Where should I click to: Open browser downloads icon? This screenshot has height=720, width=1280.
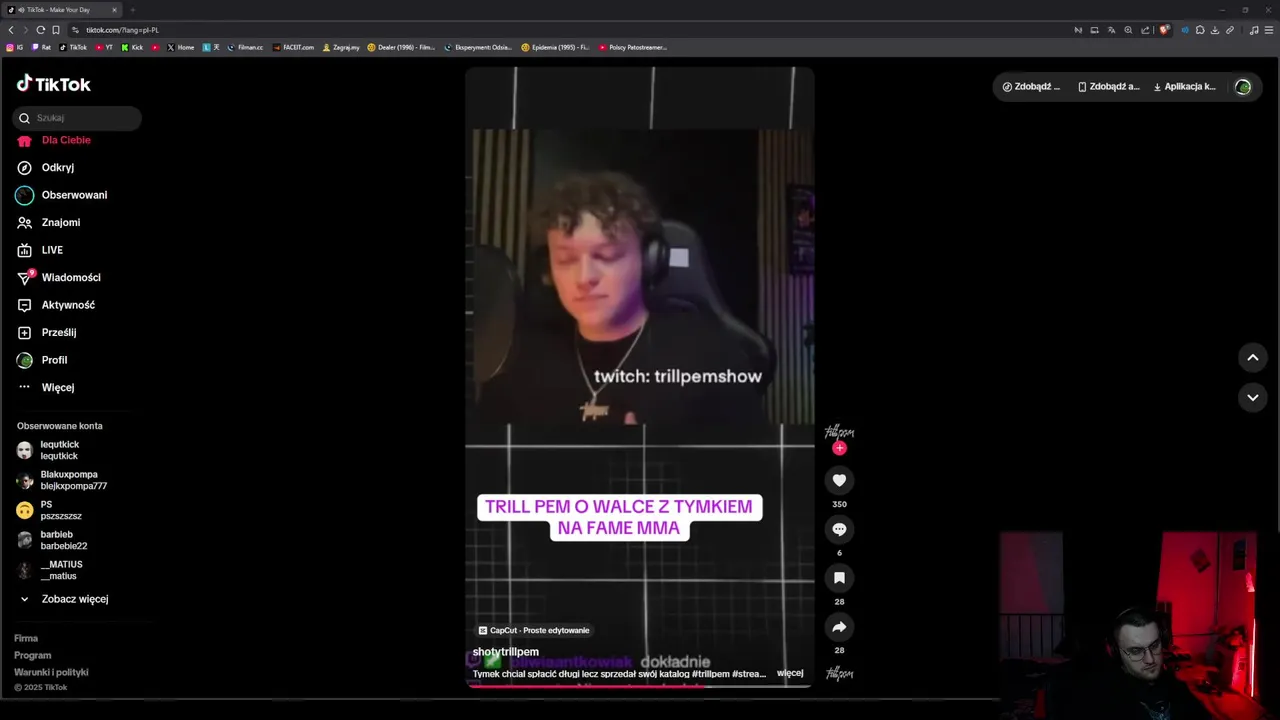pyautogui.click(x=1215, y=30)
